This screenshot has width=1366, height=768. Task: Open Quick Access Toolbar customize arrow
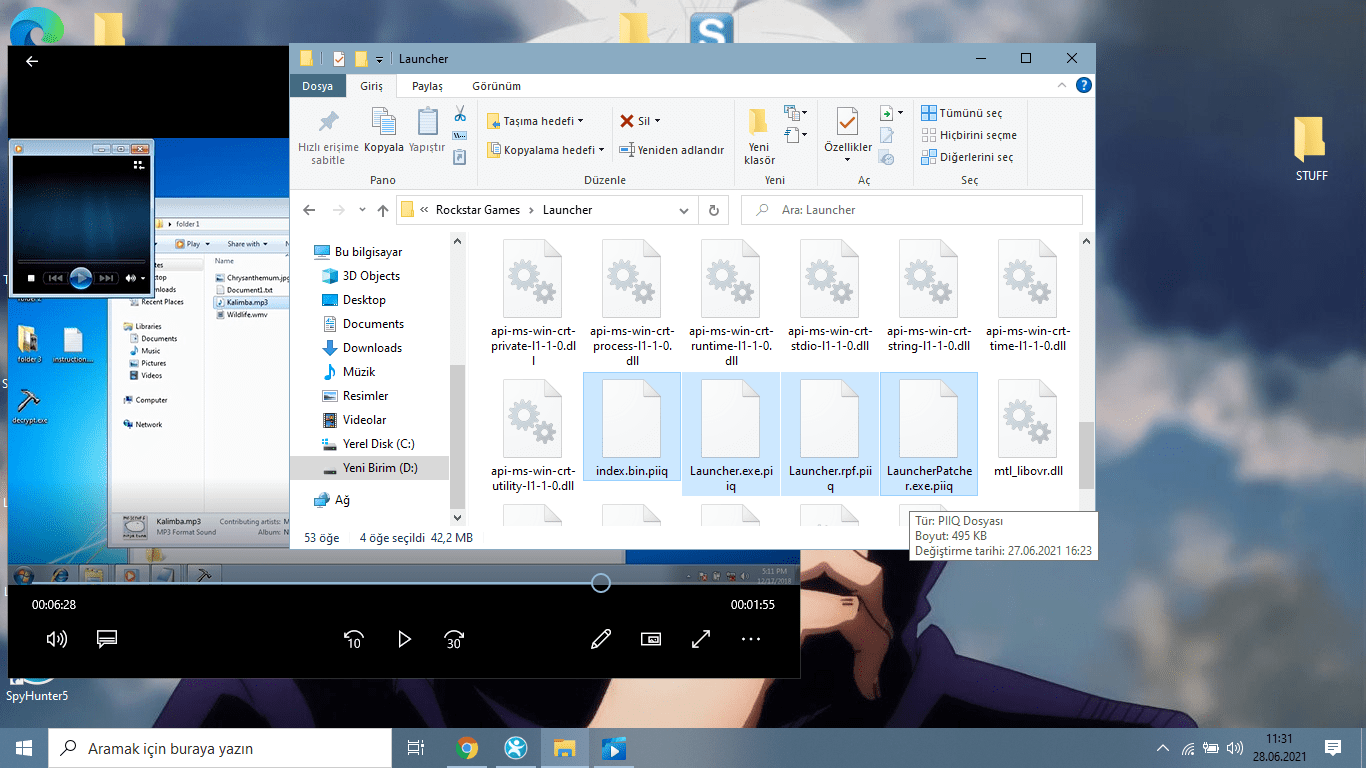[x=380, y=60]
